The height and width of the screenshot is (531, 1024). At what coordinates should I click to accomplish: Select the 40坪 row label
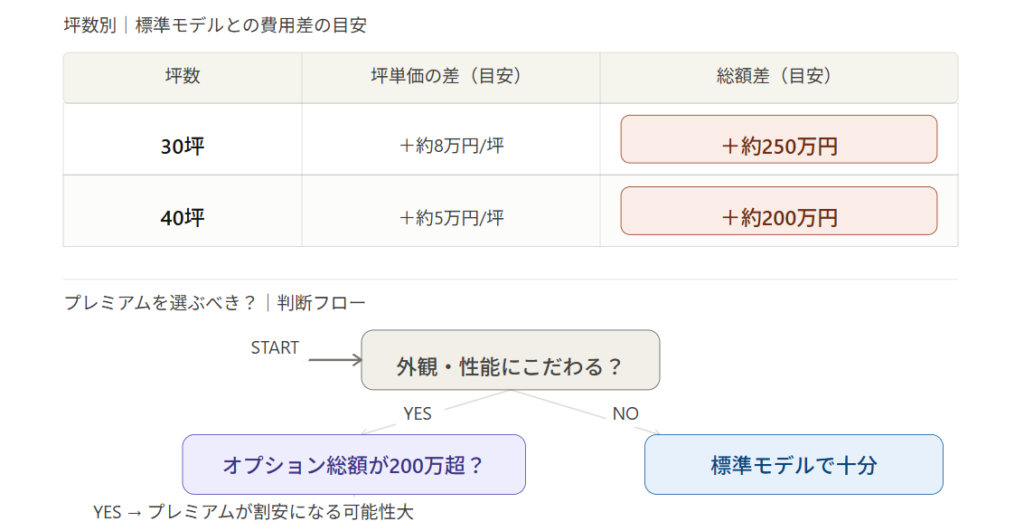tap(182, 217)
